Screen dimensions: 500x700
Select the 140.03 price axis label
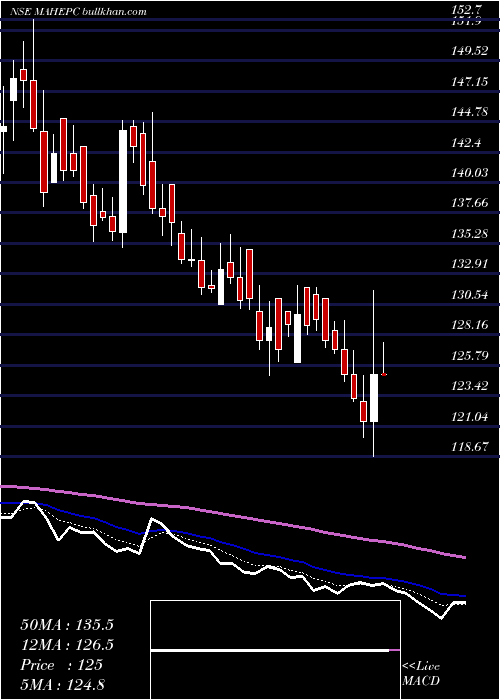coord(468,172)
